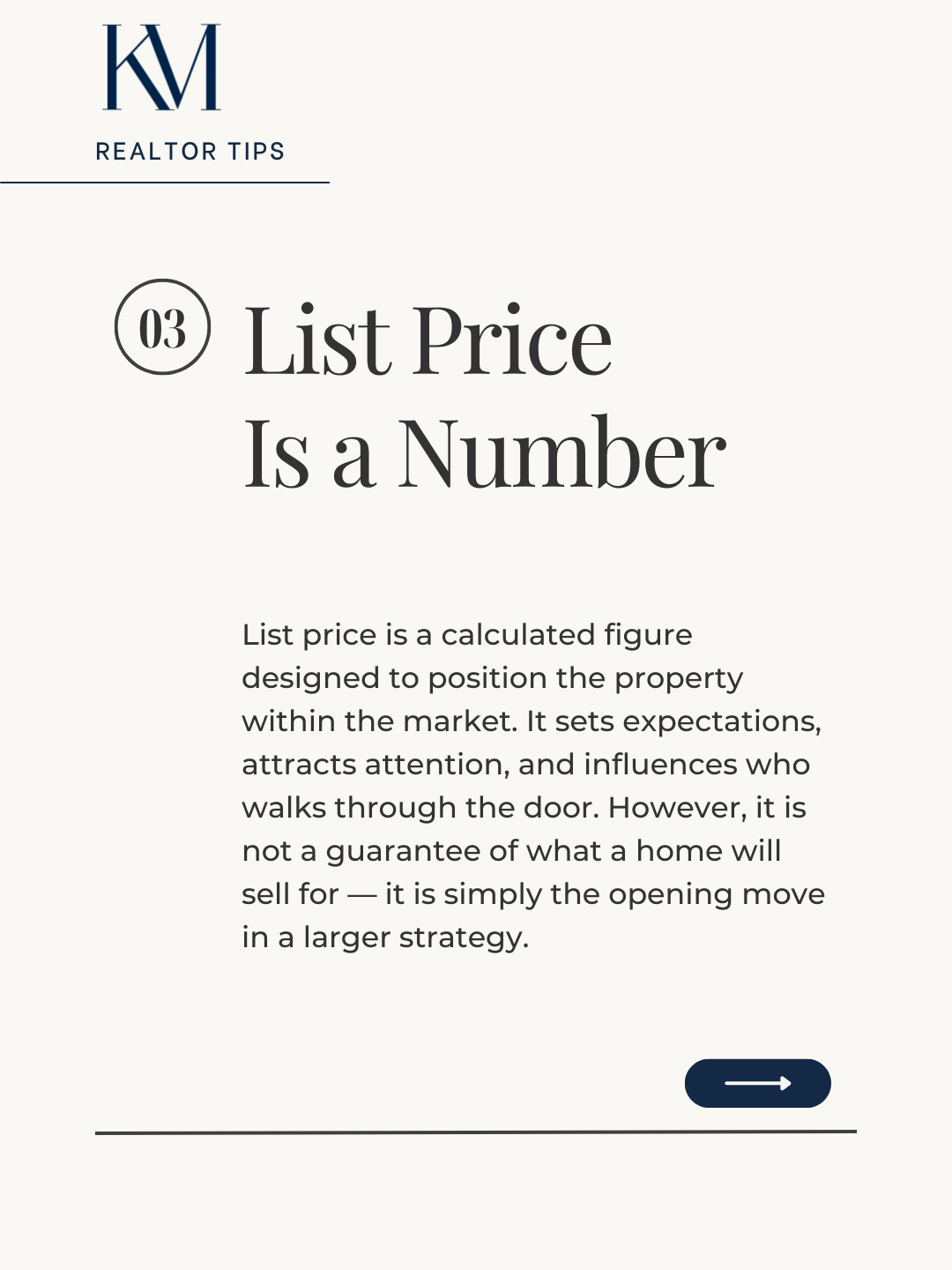Click the word TIPS in the header
Image resolution: width=952 pixels, height=1270 pixels.
[x=257, y=152]
